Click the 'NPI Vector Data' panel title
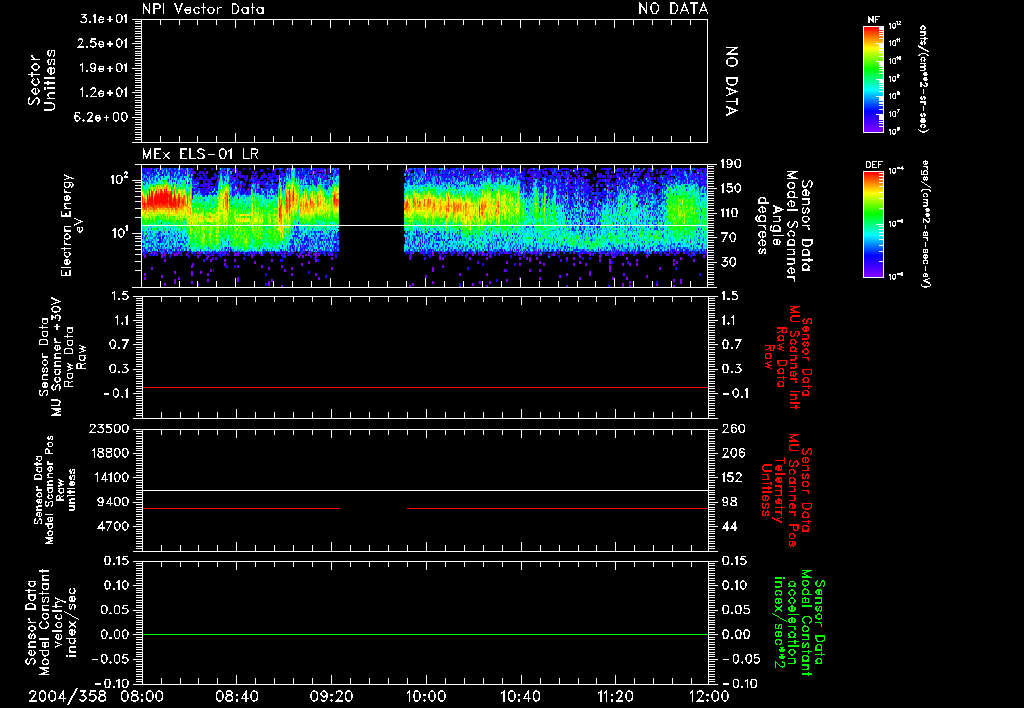The image size is (1024, 708). coord(201,9)
